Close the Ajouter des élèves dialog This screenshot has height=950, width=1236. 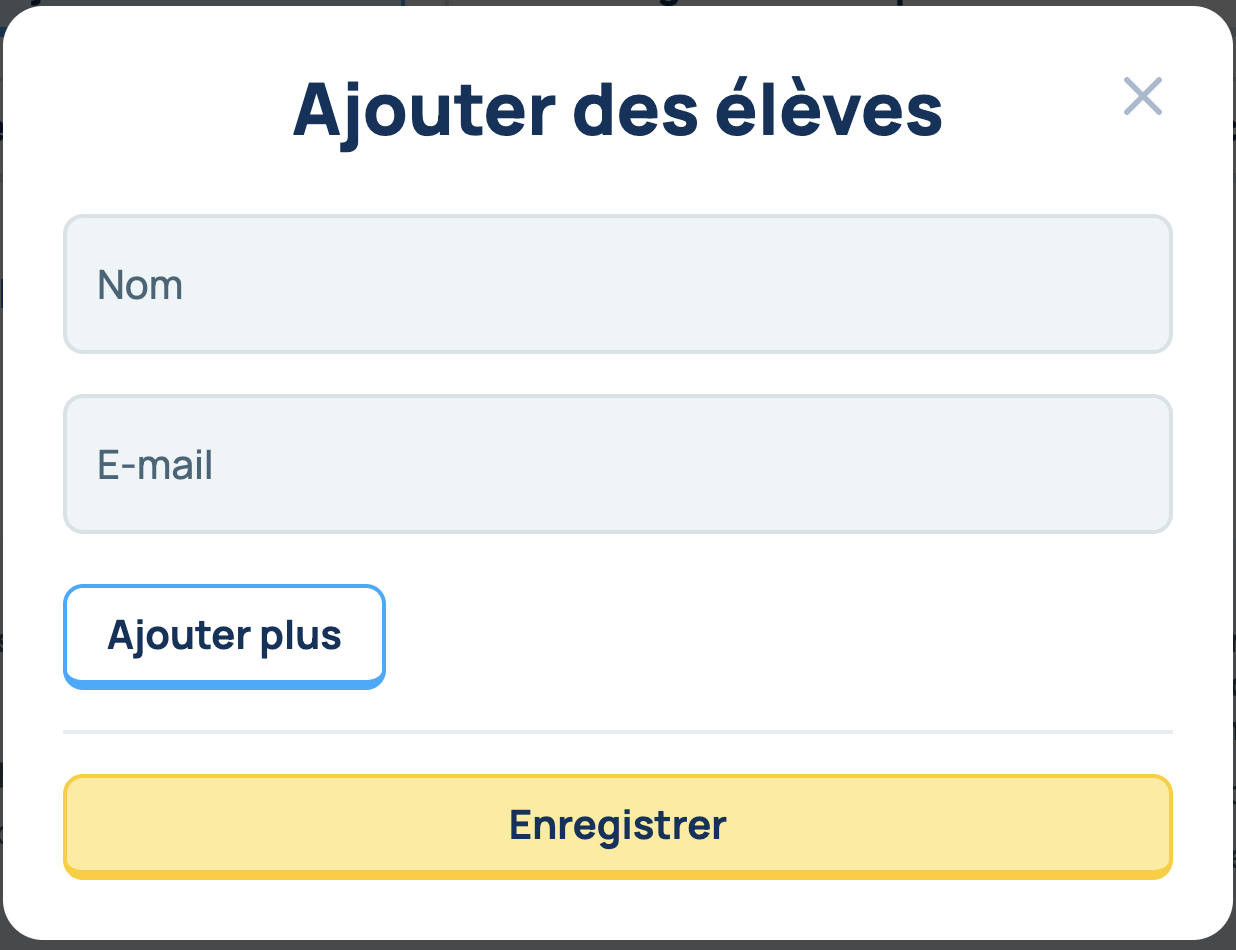click(x=1142, y=97)
